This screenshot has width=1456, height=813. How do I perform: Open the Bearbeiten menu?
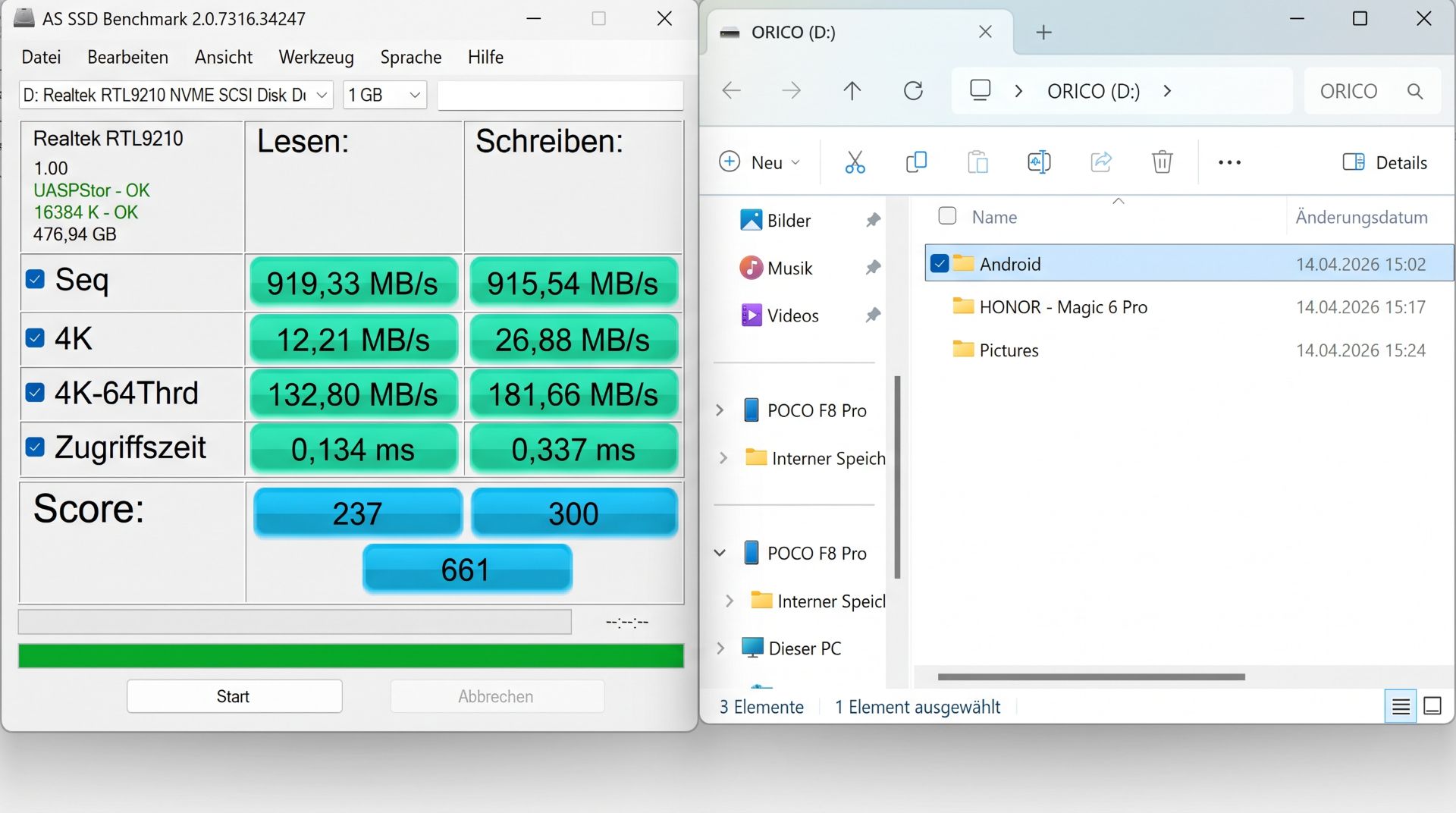(x=127, y=57)
